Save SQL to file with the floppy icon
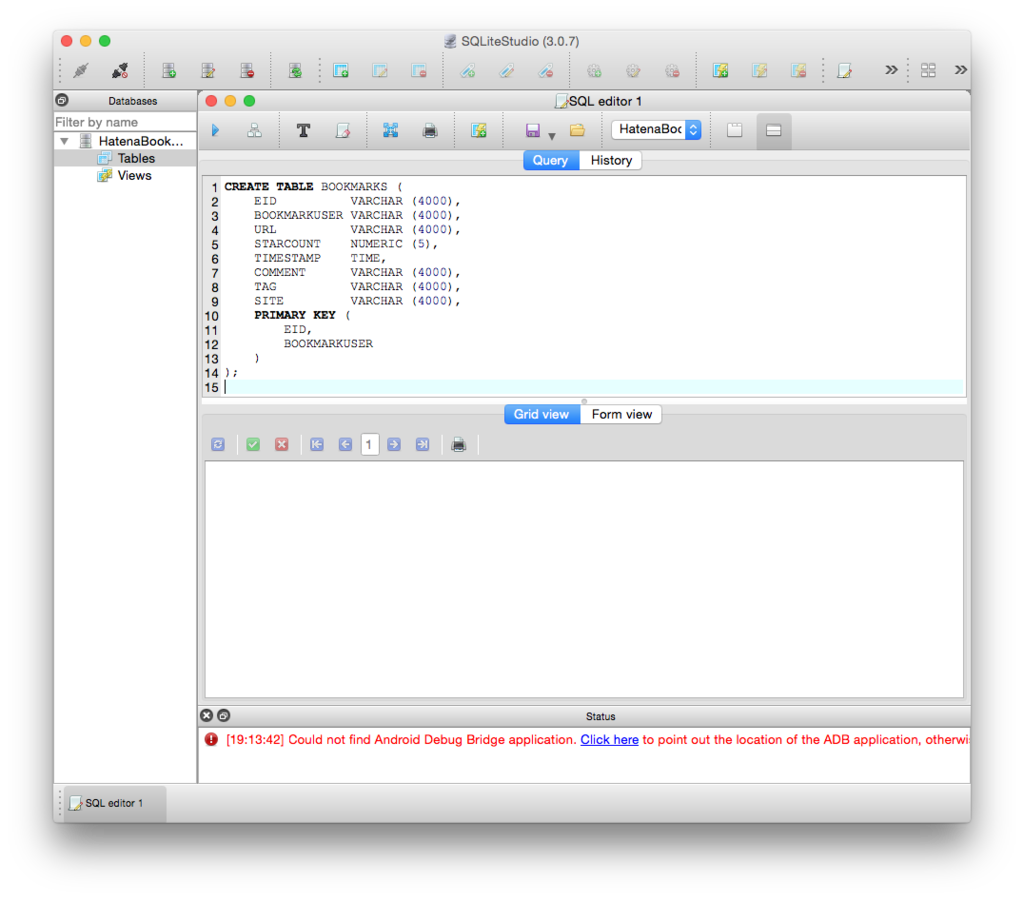 [533, 131]
